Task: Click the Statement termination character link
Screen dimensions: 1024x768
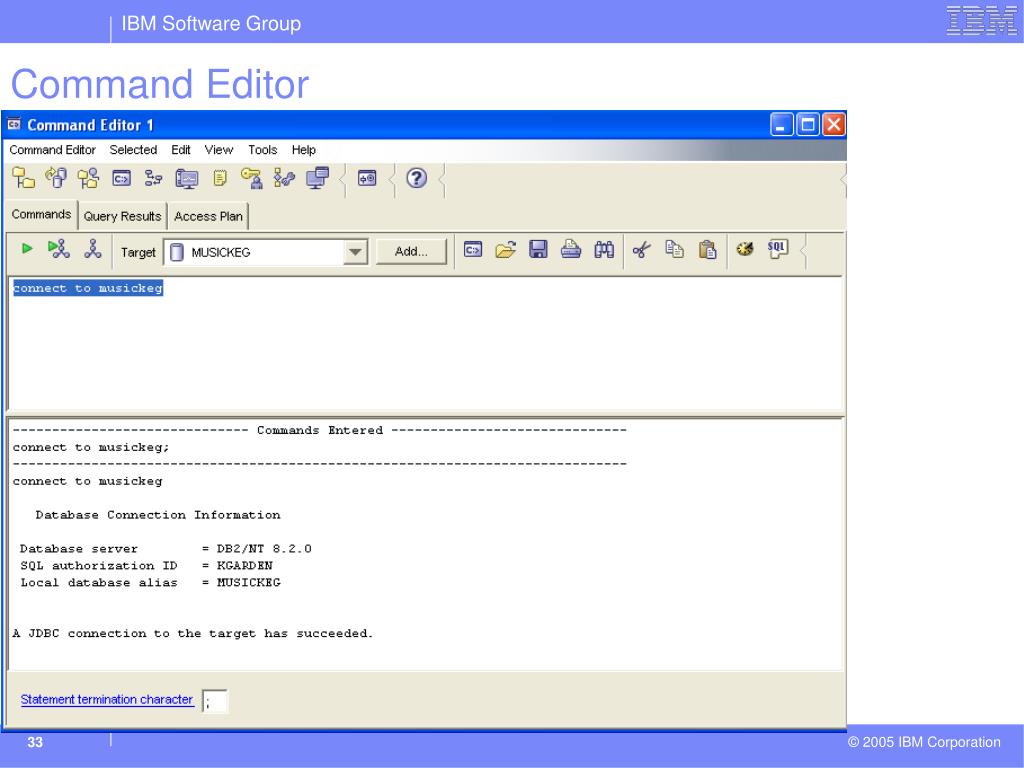Action: tap(107, 699)
